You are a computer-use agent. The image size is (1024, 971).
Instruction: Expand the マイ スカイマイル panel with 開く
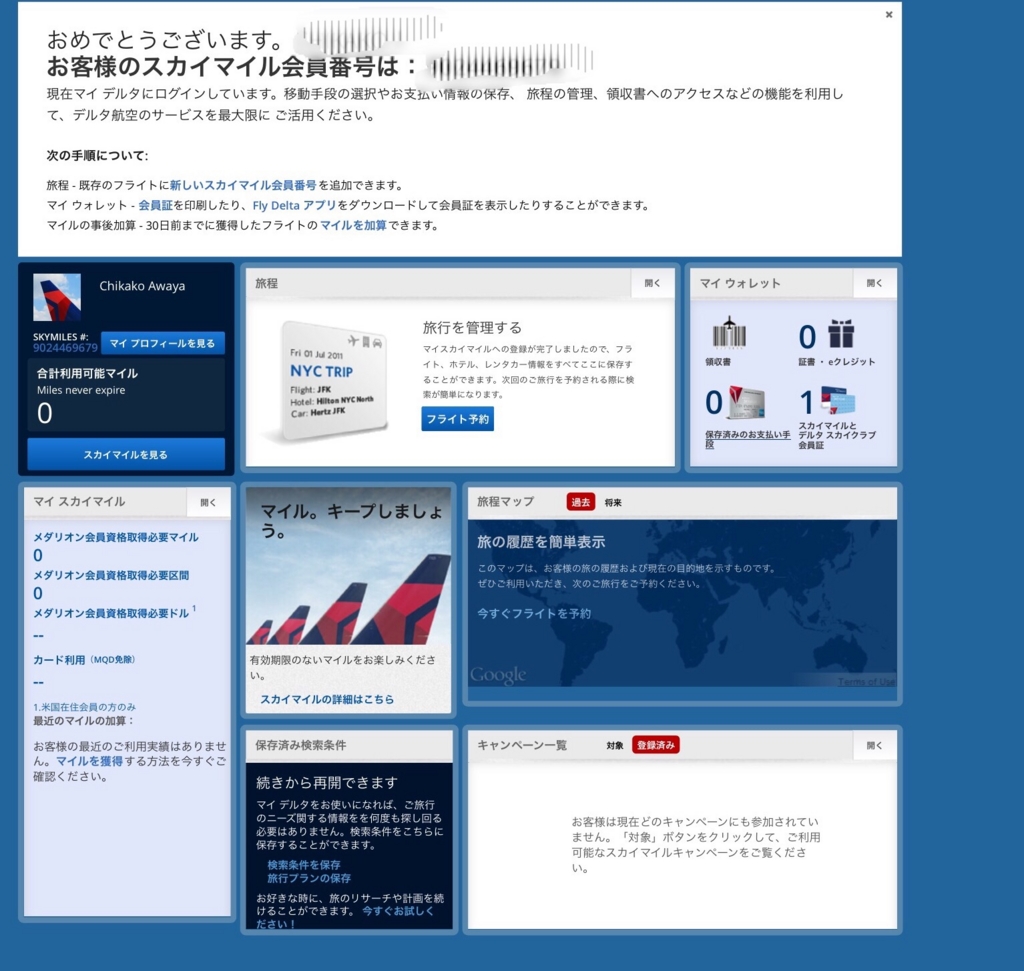click(208, 503)
